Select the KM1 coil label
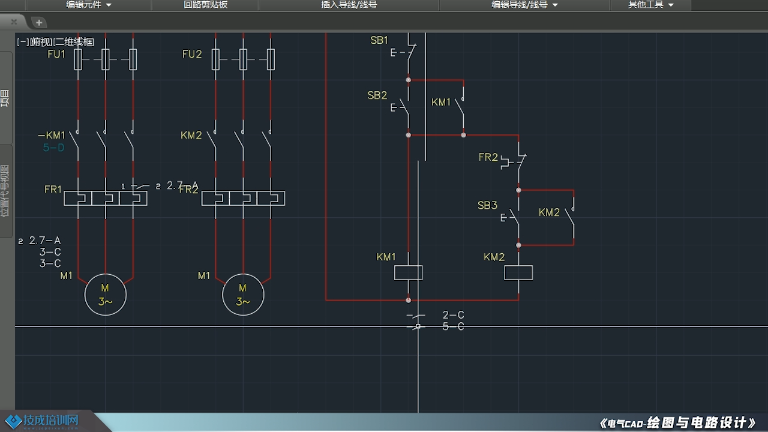The height and width of the screenshot is (432, 768). point(386,257)
